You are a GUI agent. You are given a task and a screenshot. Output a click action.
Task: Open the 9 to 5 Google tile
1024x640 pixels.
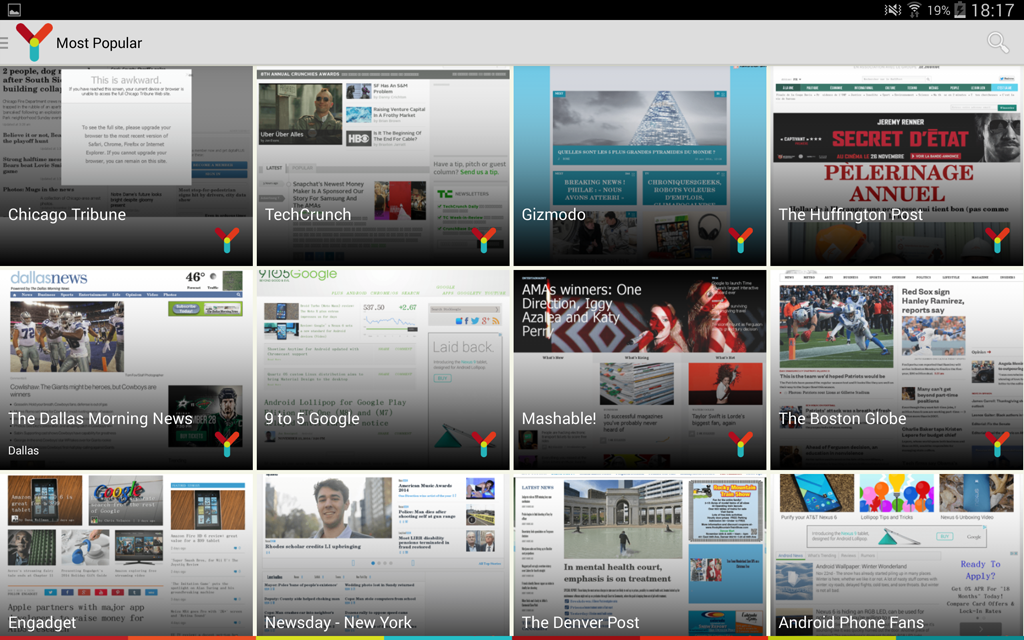(x=383, y=370)
